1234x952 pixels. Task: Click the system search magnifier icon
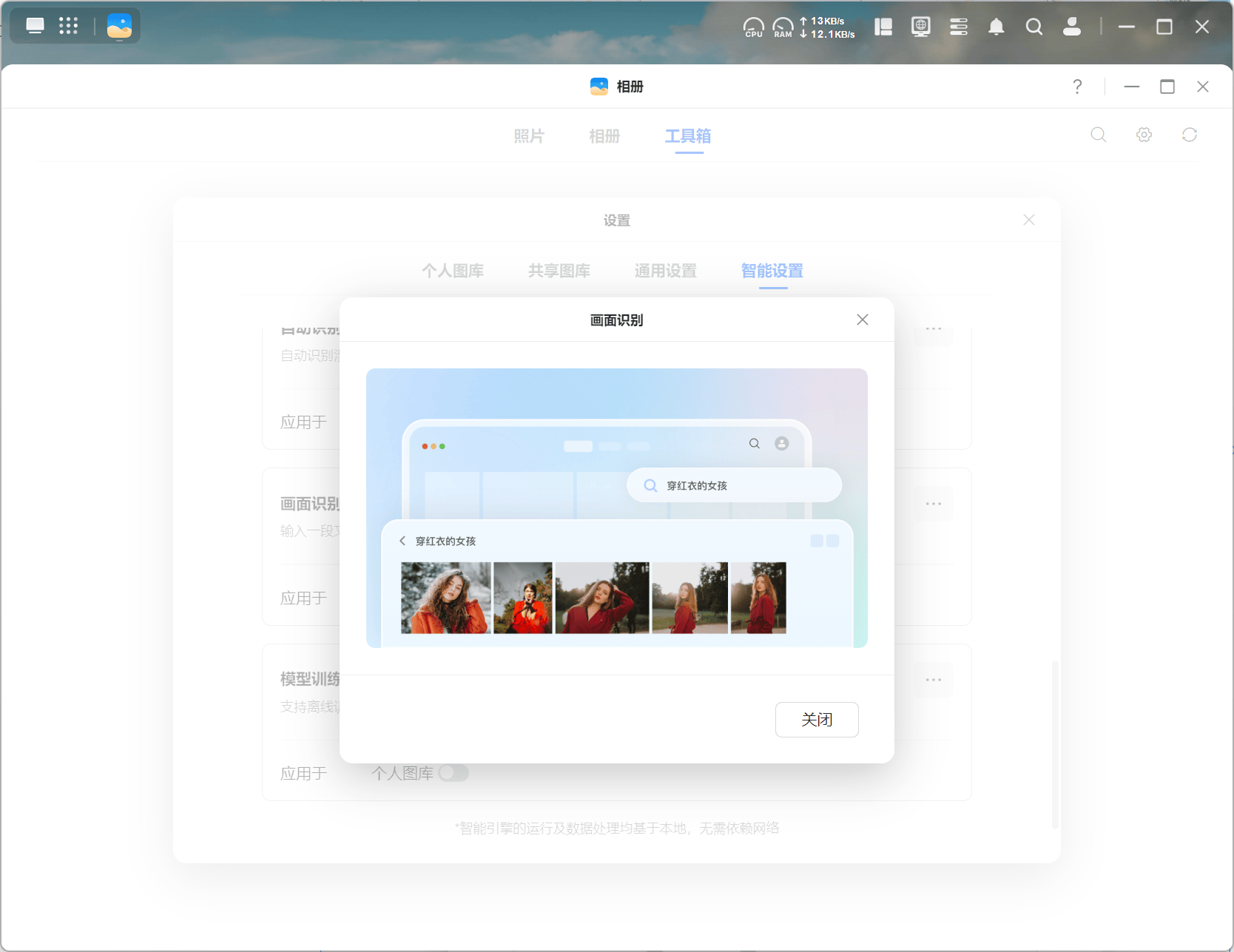(1034, 27)
